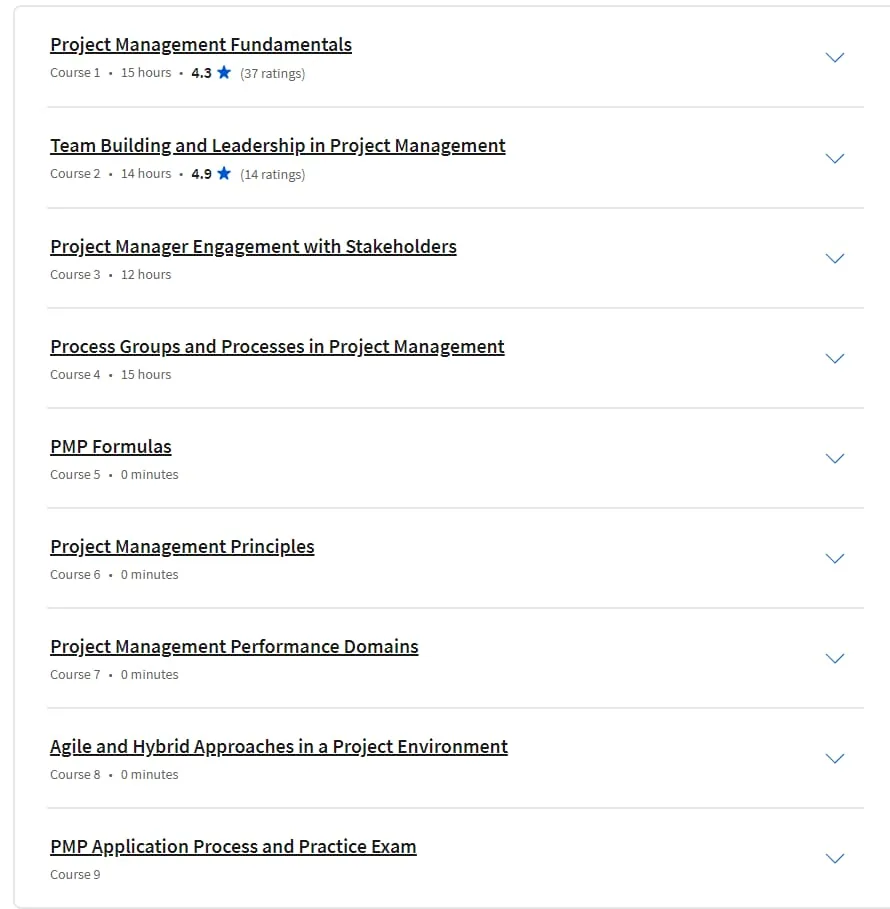Screen dimensions: 890x909
Task: Expand Project Management Performance Domains chevron
Action: pos(834,659)
